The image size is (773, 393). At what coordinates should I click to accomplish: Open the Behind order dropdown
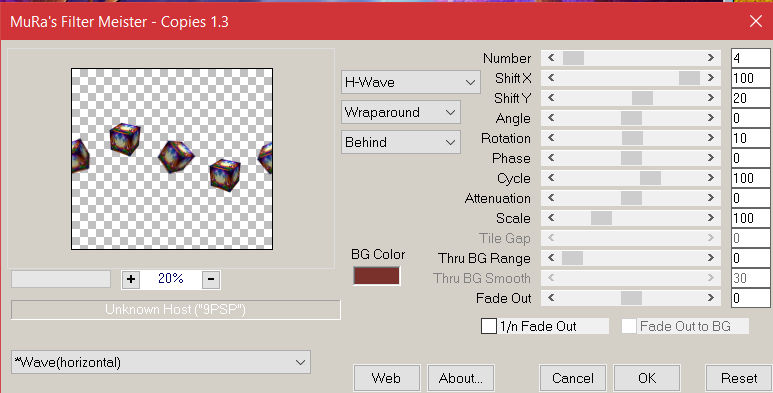401,142
